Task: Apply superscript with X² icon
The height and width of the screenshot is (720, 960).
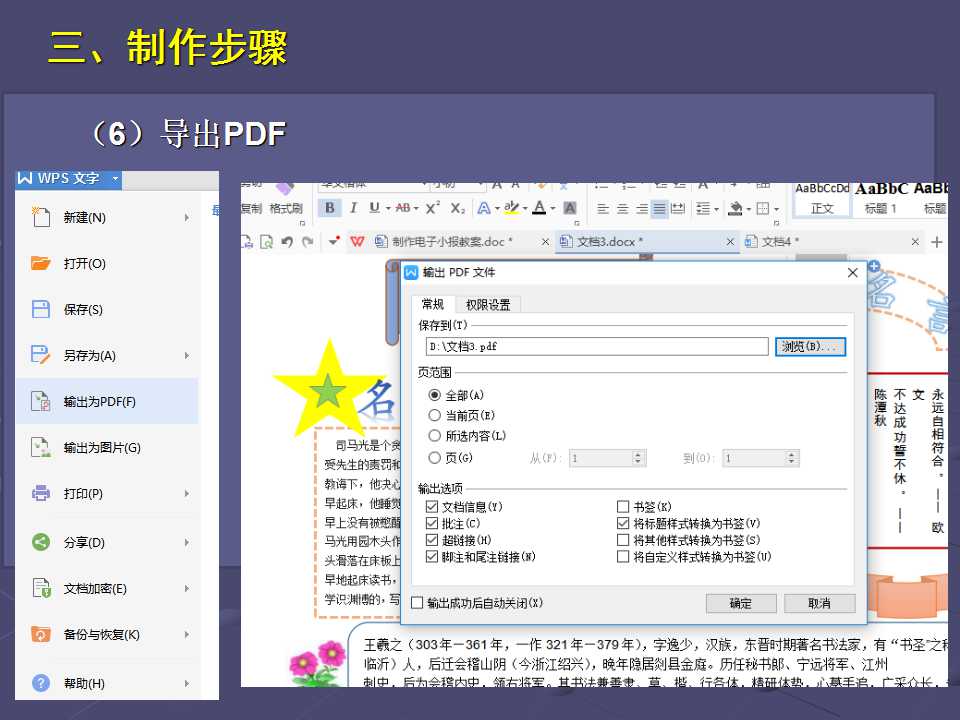Action: [433, 208]
